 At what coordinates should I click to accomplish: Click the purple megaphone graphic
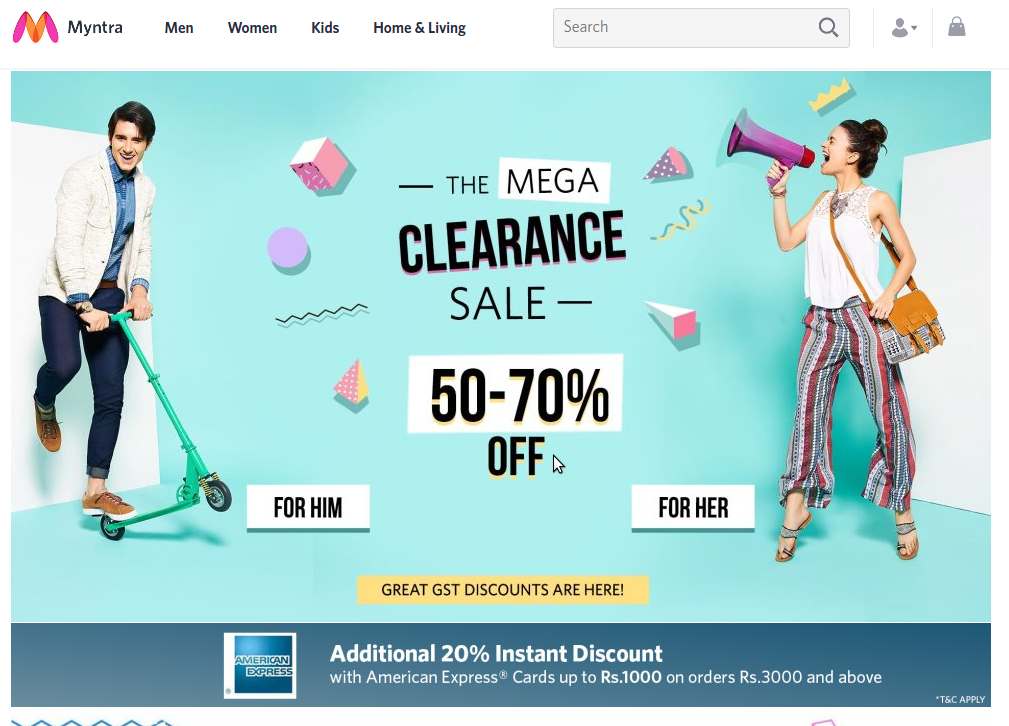[768, 149]
